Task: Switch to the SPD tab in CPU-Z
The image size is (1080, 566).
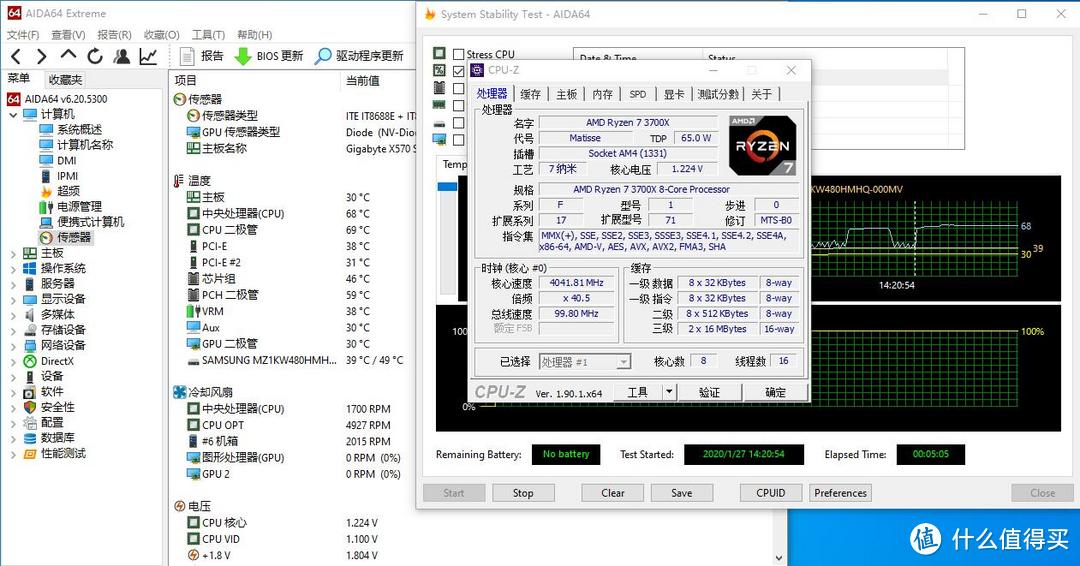Action: [638, 94]
